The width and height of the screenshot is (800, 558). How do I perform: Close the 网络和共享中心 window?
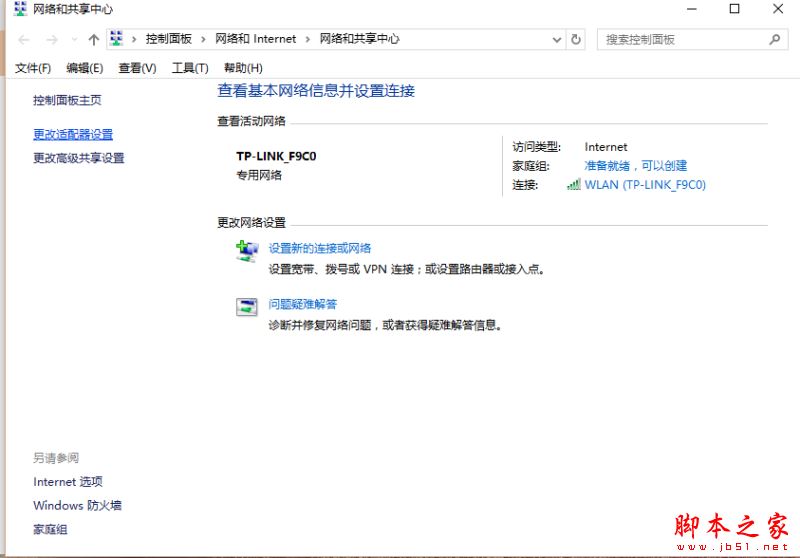(x=778, y=9)
